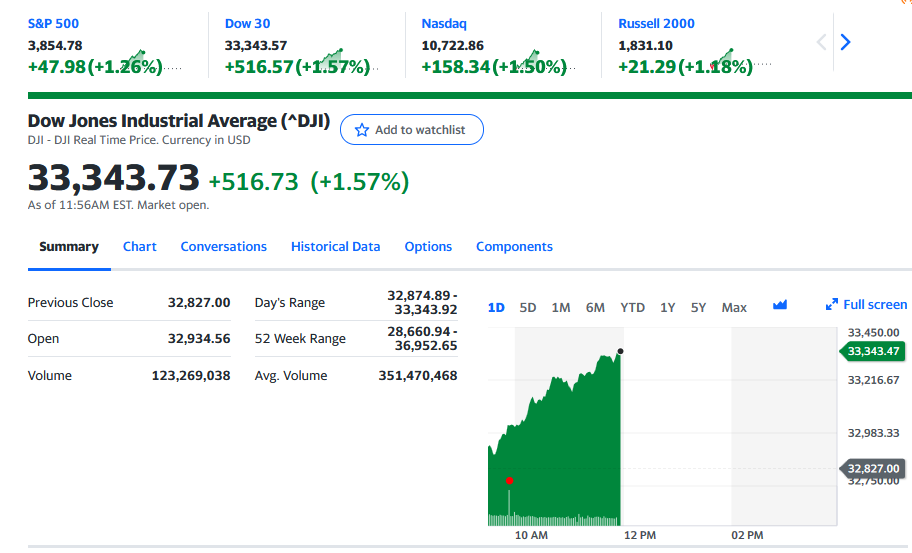
Task: Click the current price dot on chart
Action: pos(621,351)
